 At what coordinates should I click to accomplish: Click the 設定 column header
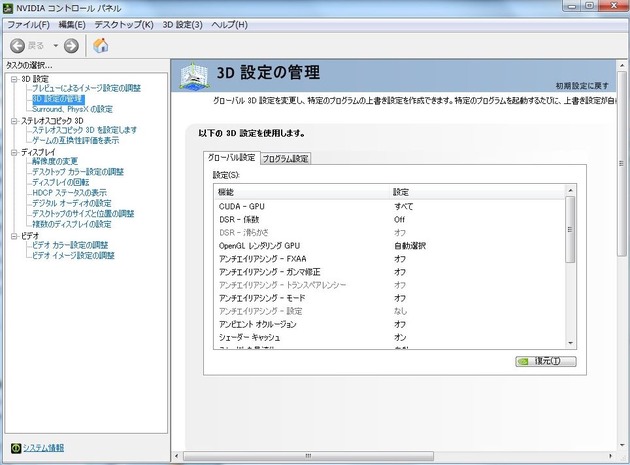[477, 193]
